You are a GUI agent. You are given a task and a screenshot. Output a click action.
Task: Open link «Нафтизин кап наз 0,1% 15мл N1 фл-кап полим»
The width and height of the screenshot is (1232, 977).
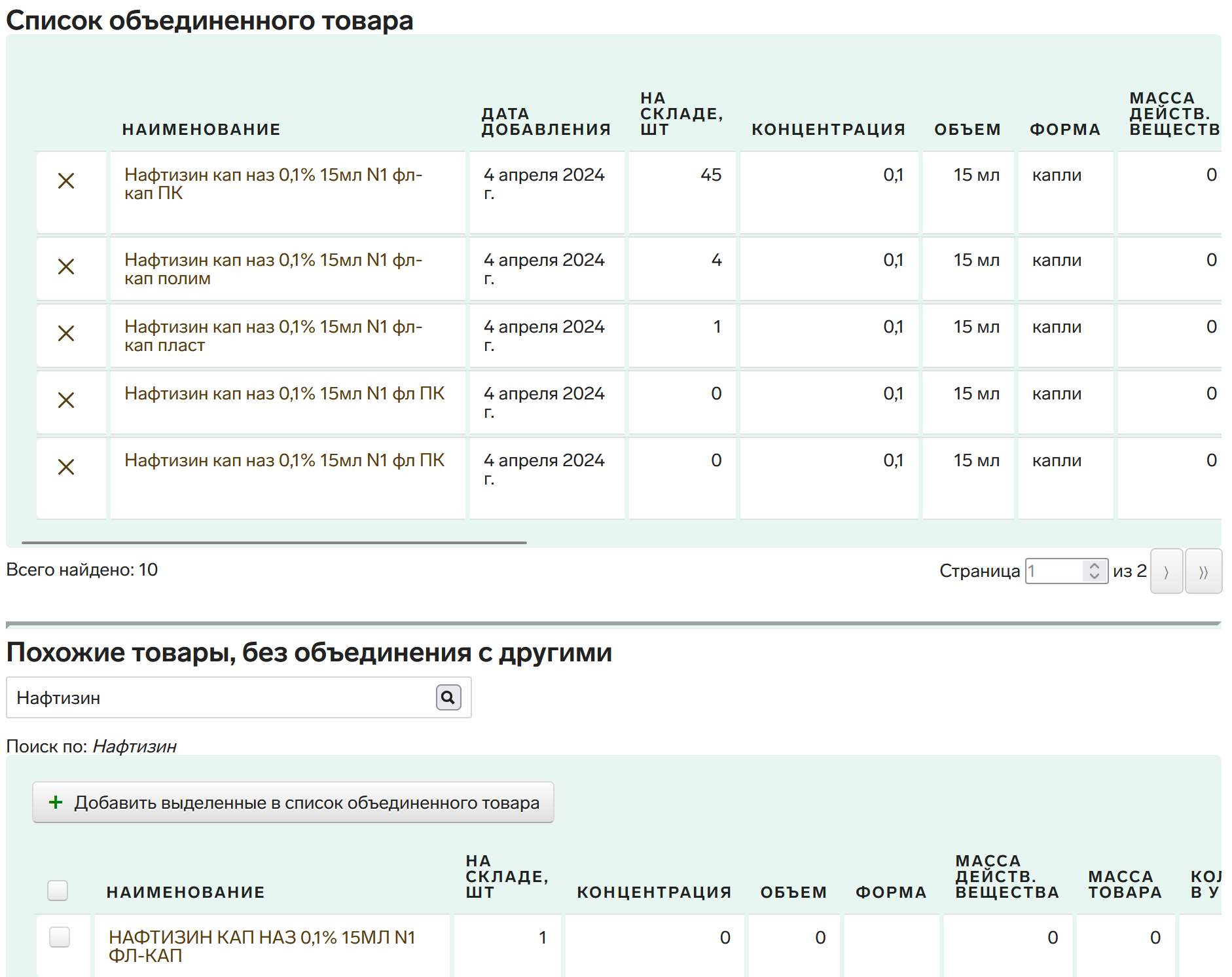[x=274, y=269]
